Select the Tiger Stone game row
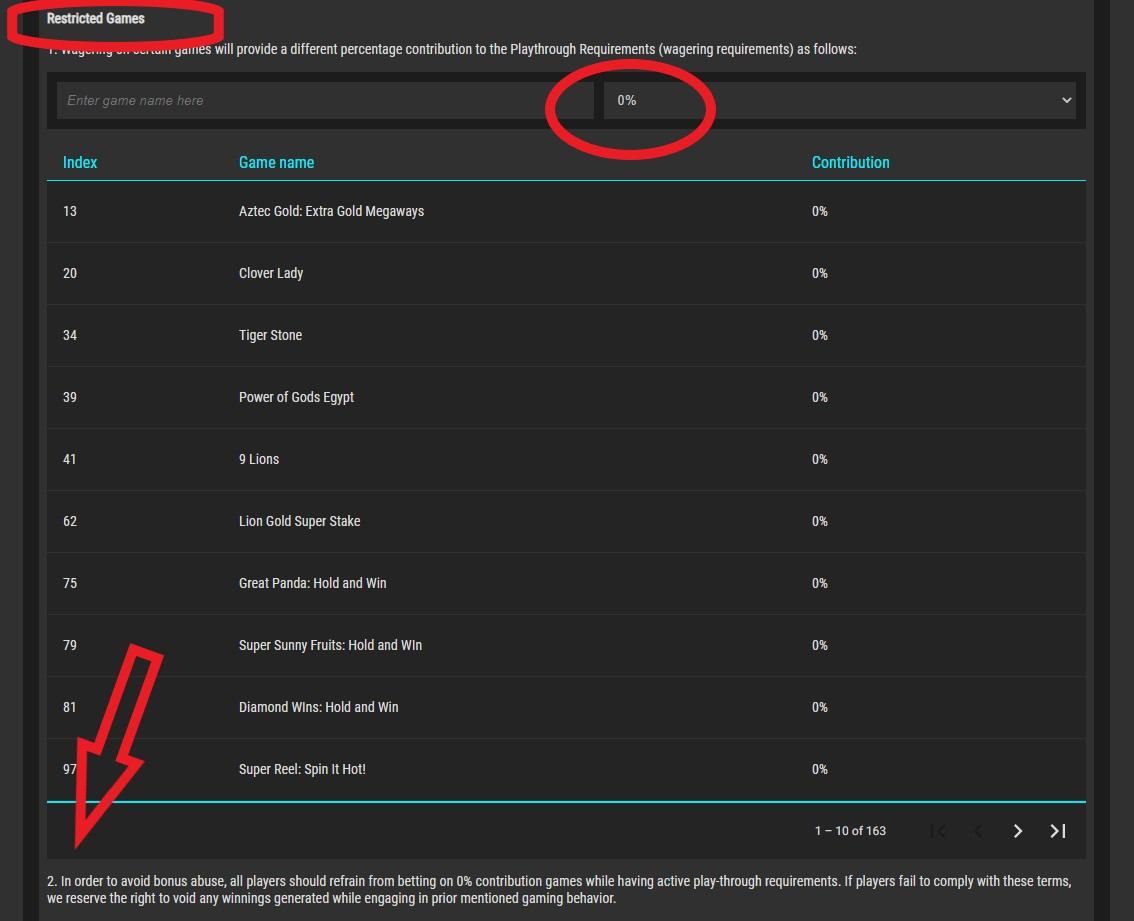 tap(270, 335)
